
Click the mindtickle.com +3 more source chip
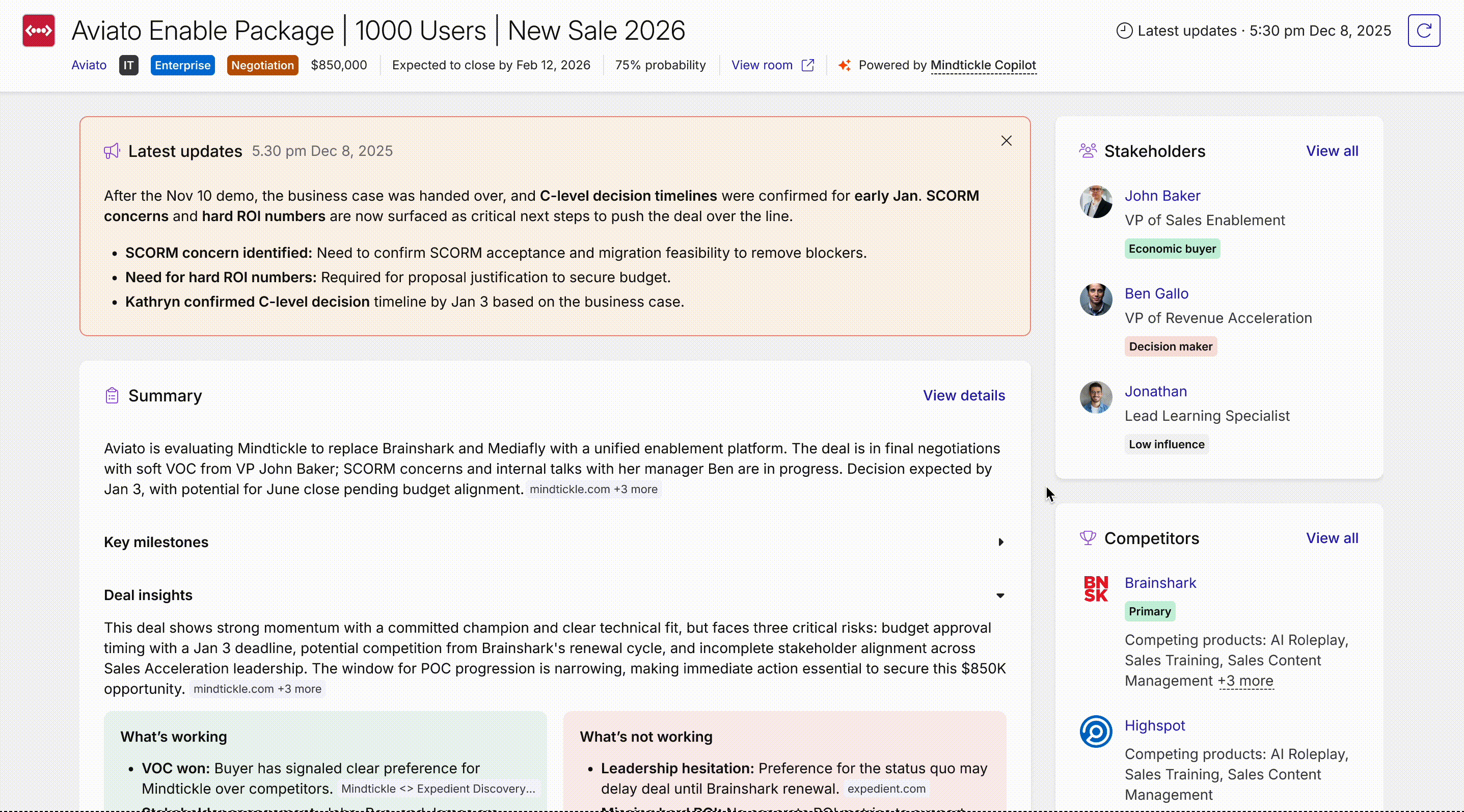click(593, 489)
